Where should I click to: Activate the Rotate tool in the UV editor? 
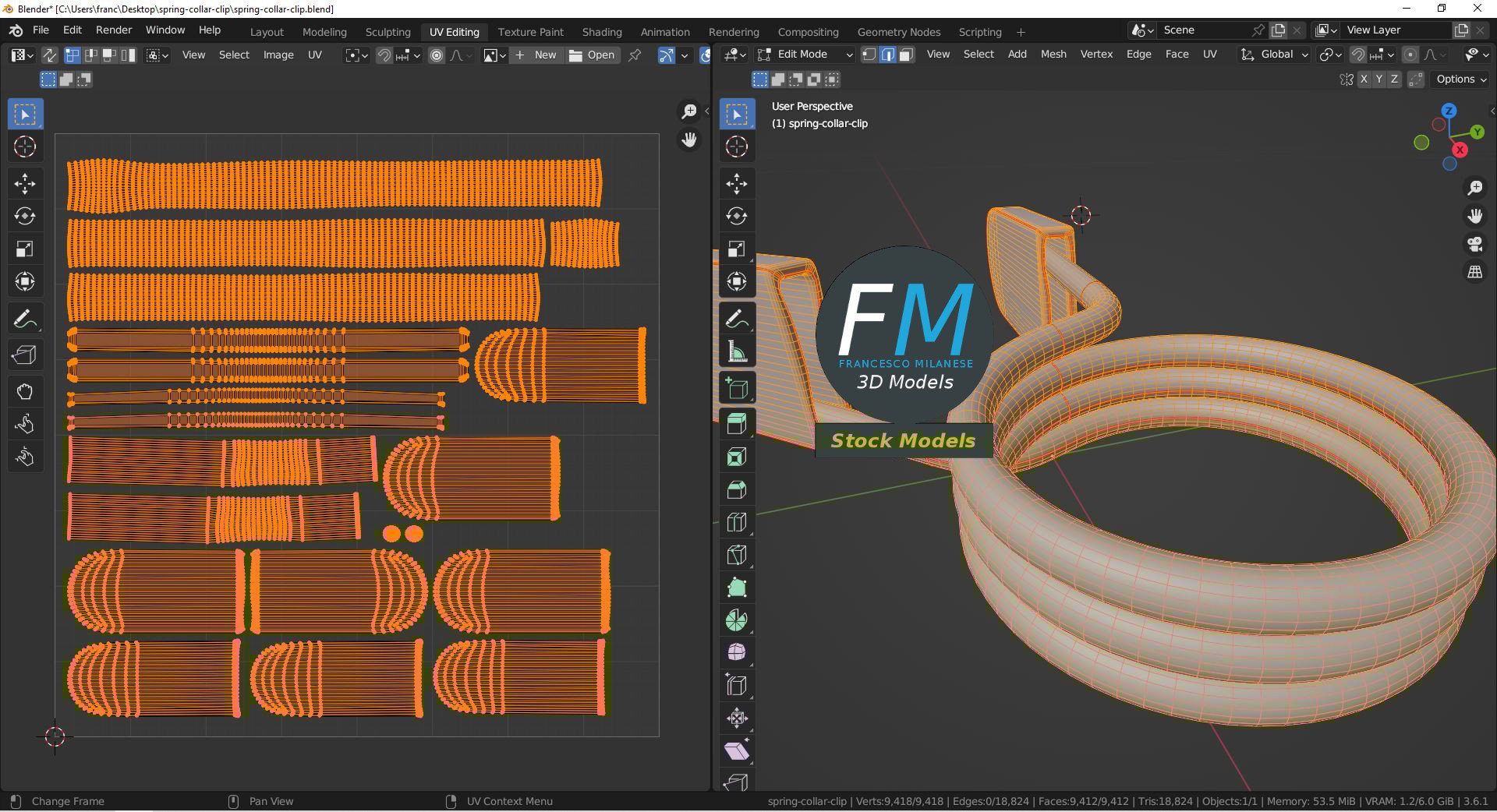[x=25, y=216]
